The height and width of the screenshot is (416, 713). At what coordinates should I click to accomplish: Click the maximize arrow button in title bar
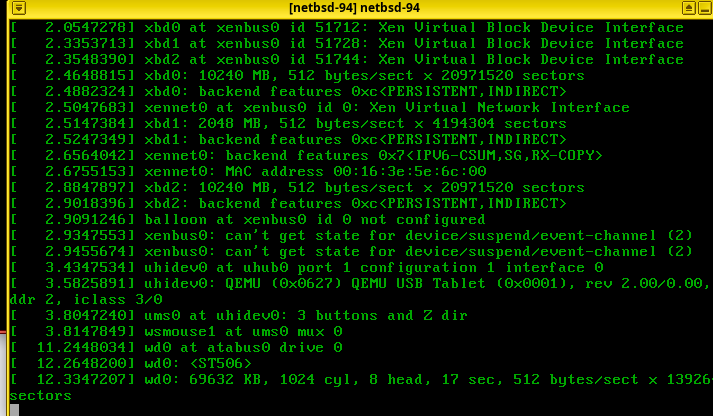pyautogui.click(x=688, y=8)
